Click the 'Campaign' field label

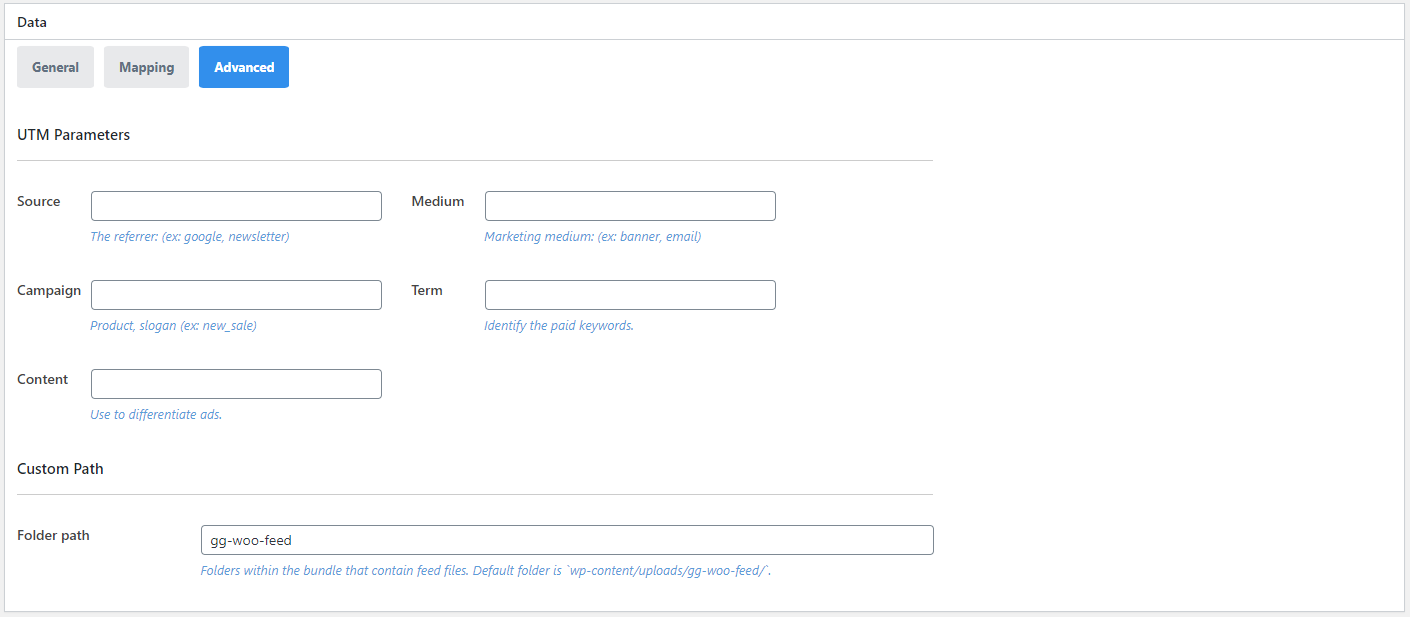[49, 290]
